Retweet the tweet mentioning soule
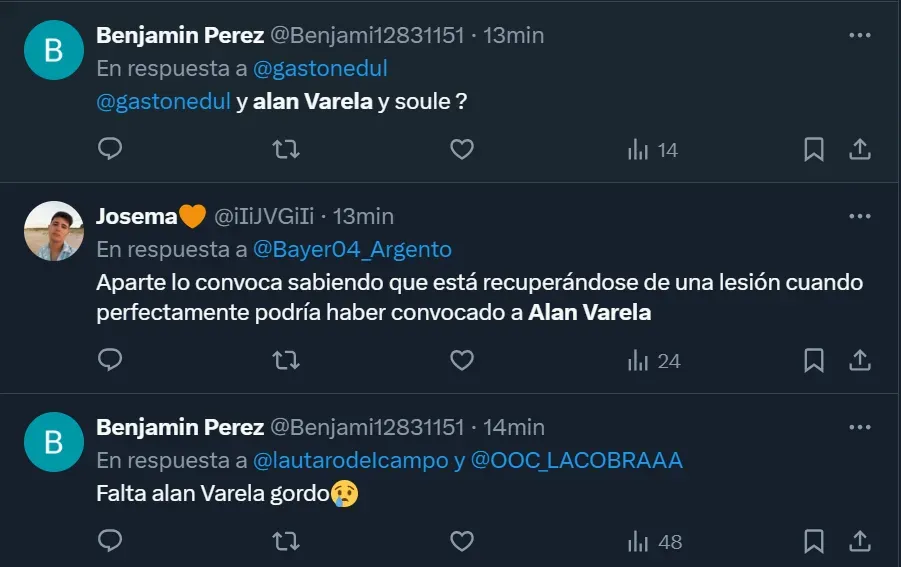 [x=286, y=150]
